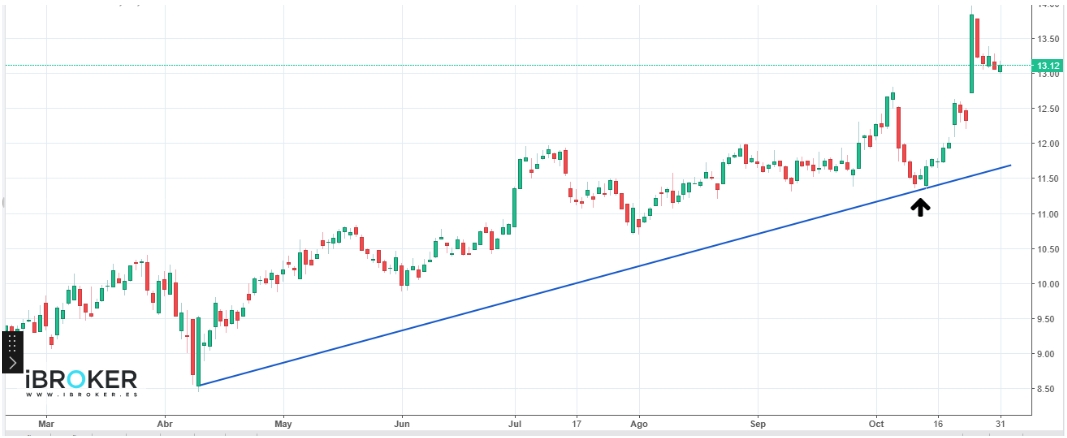
Task: Click the 13.50 price axis label
Action: click(x=1048, y=39)
